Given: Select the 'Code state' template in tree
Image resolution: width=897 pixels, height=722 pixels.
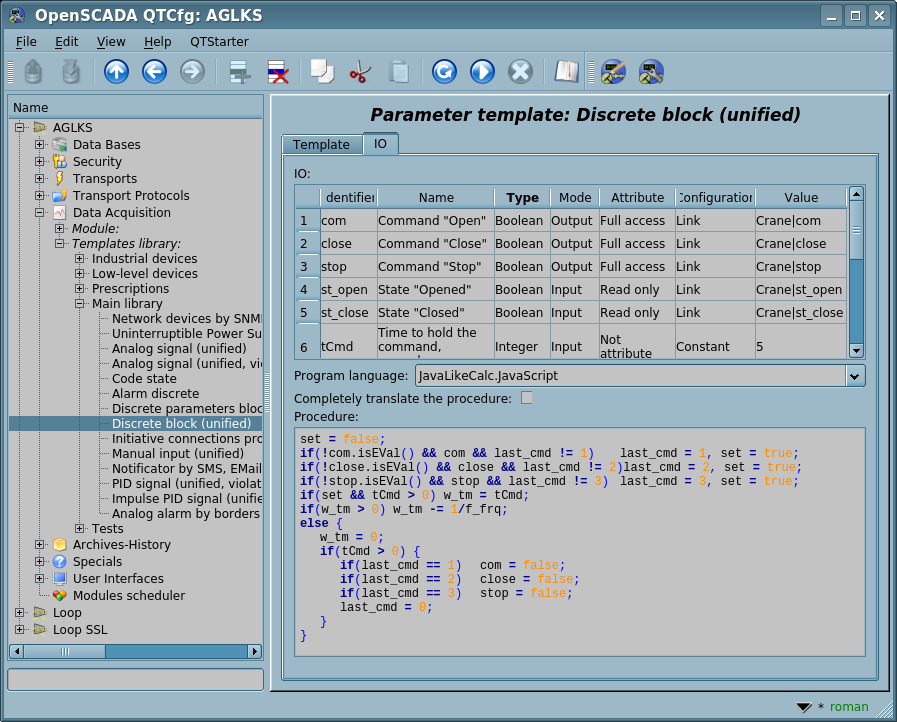Looking at the screenshot, I should (144, 379).
